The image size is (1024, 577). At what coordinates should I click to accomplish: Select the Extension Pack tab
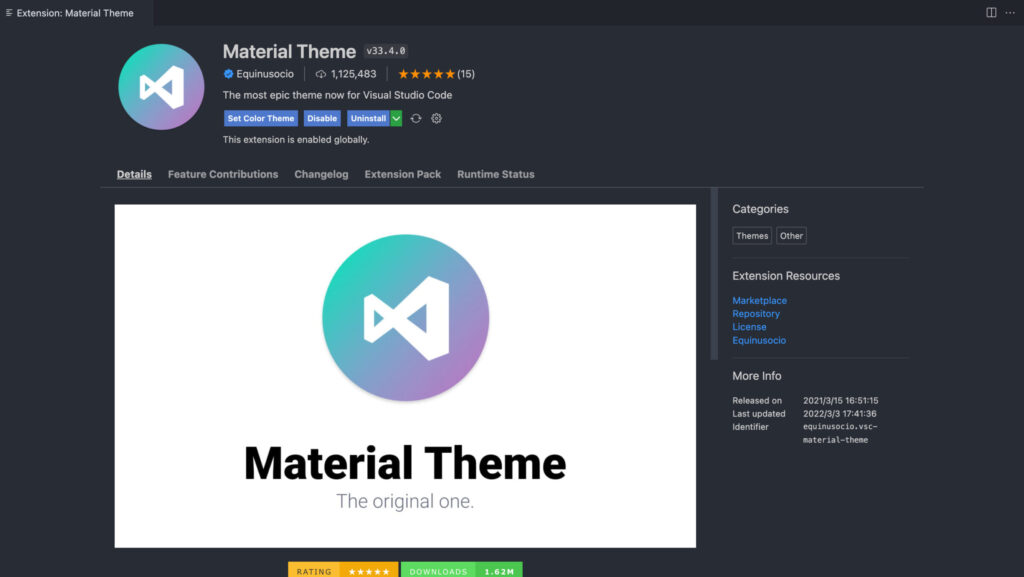pyautogui.click(x=402, y=174)
